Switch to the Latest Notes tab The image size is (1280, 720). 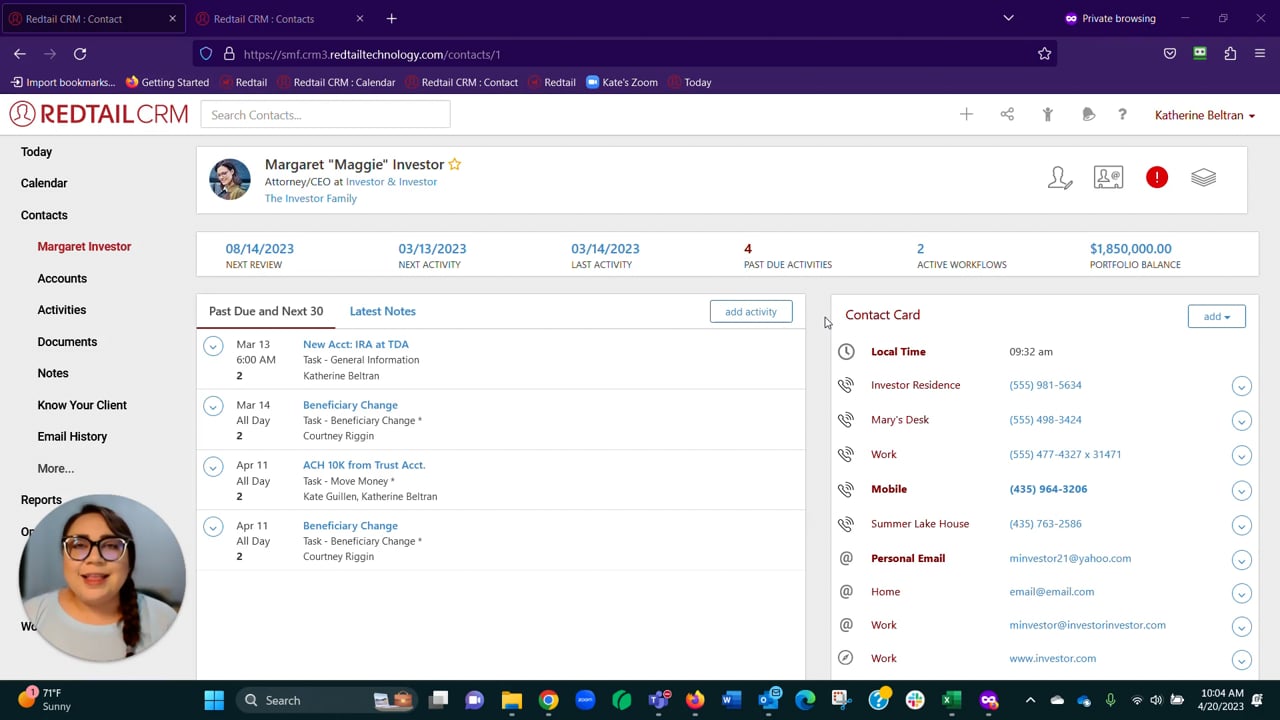[382, 311]
